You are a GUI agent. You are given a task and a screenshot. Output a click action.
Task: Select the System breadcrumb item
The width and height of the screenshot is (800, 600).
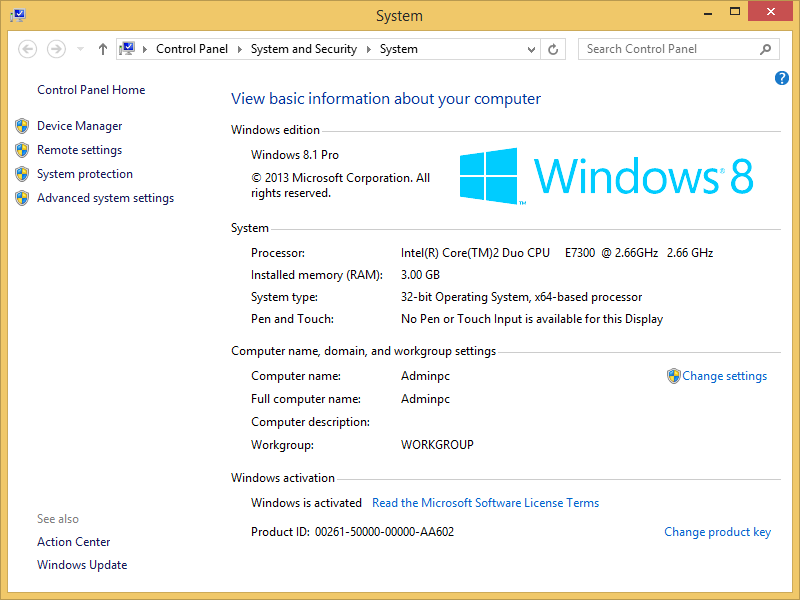[398, 49]
